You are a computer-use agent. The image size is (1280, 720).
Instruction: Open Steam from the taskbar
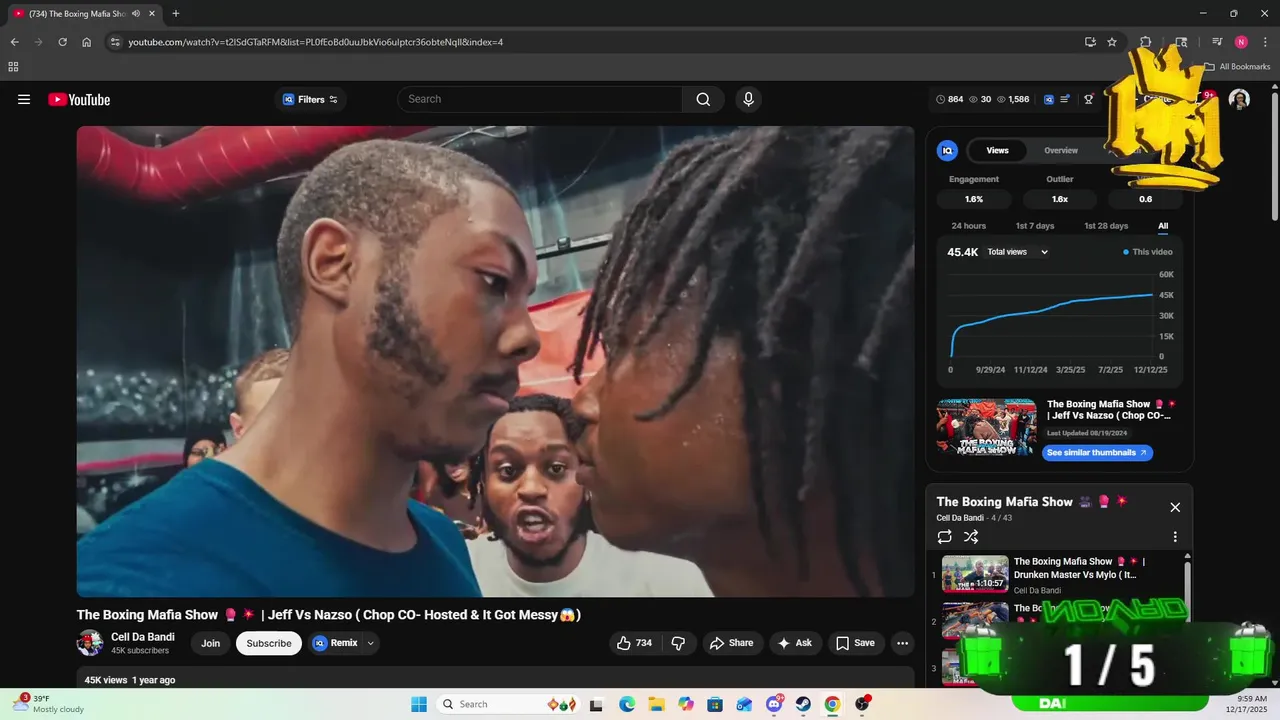pos(803,704)
